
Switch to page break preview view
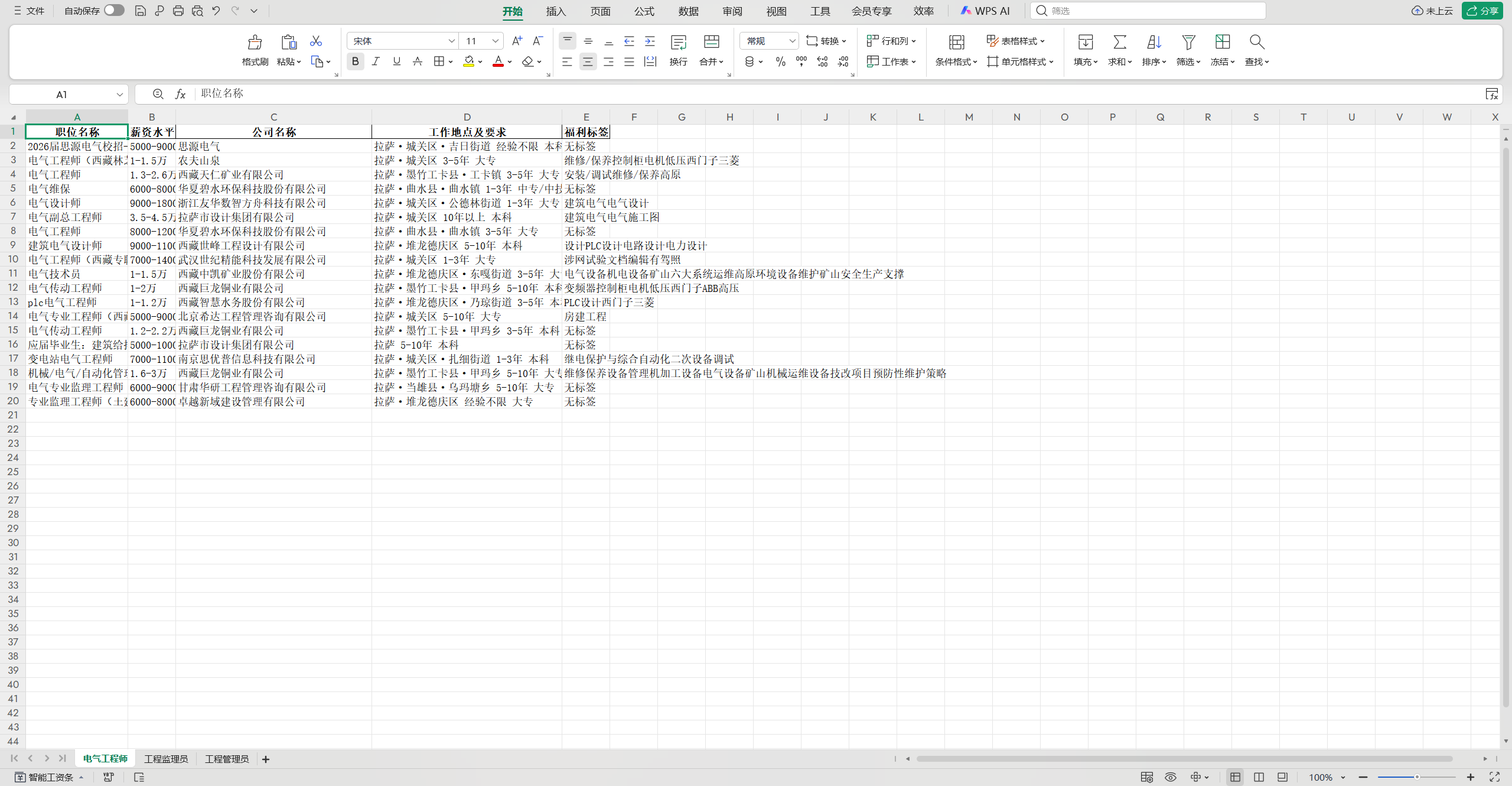pyautogui.click(x=1259, y=777)
